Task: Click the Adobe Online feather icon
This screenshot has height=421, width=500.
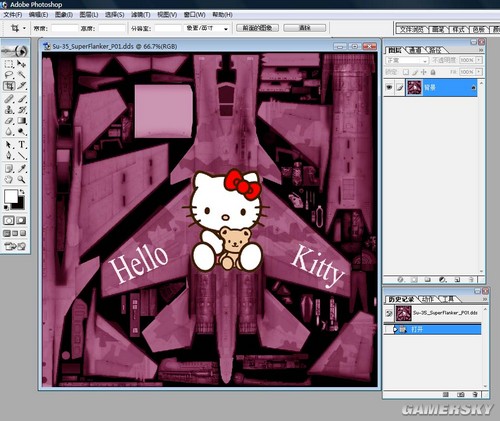Action: 15,51
